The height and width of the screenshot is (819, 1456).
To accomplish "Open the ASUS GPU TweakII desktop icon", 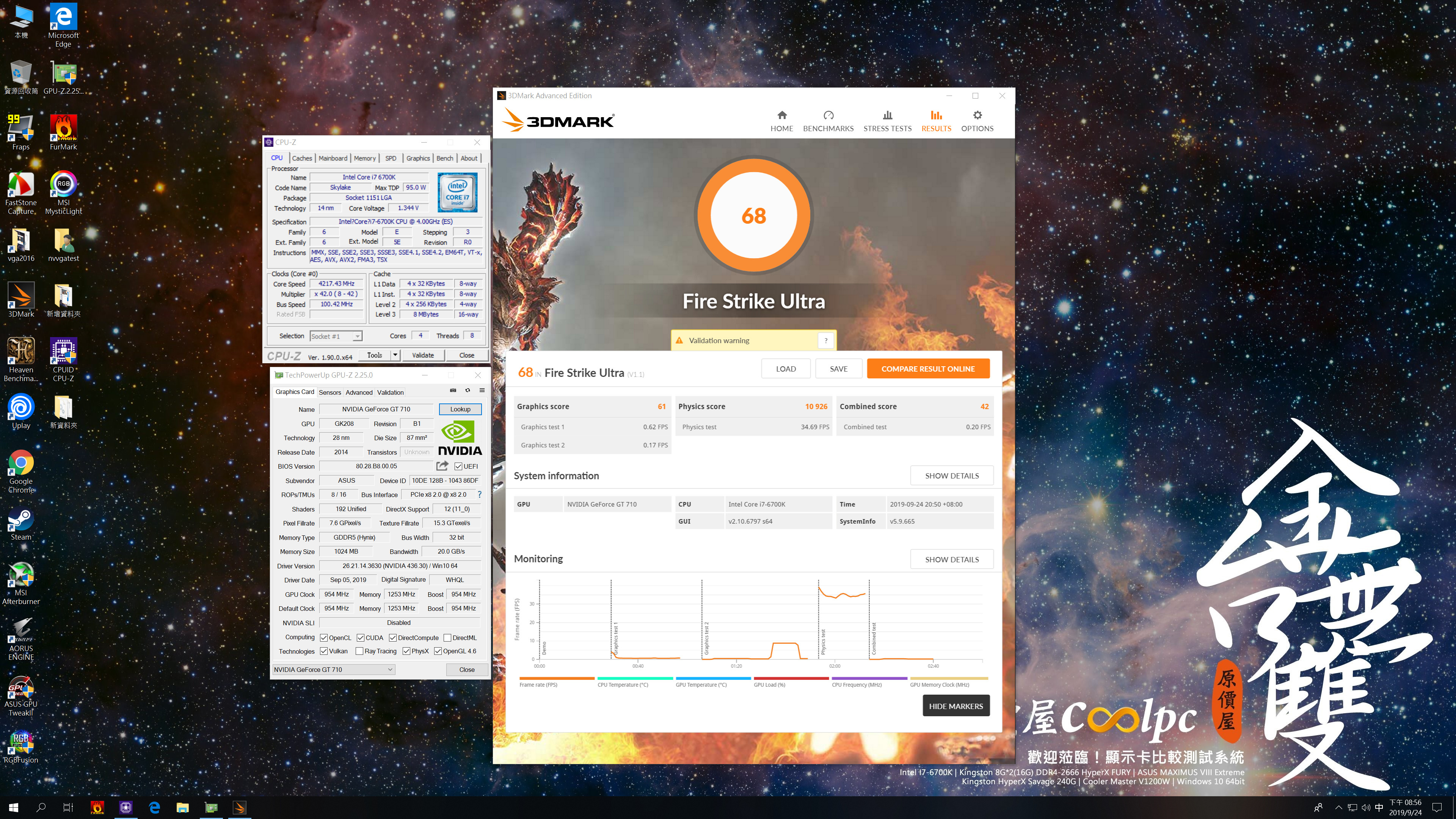I will click(x=21, y=695).
